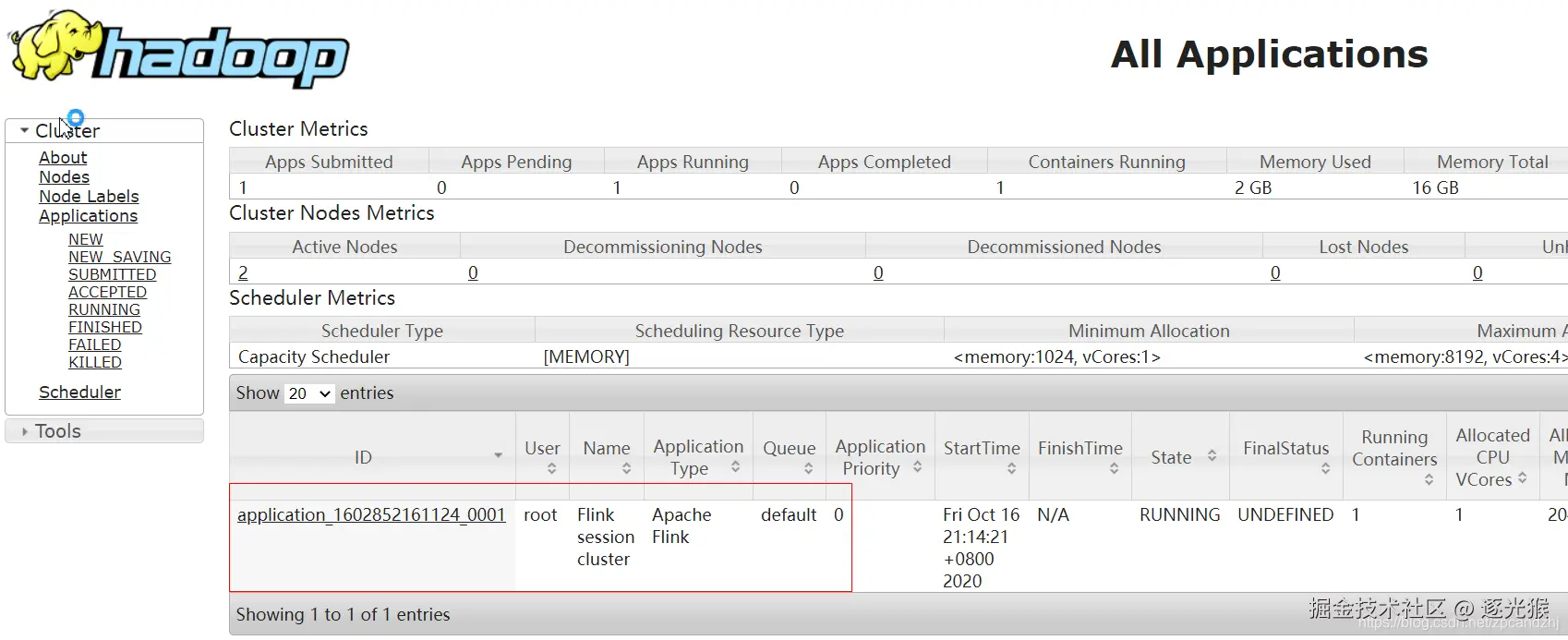Open application_1602852161124_0001 details
This screenshot has width=1568, height=640.
371,514
